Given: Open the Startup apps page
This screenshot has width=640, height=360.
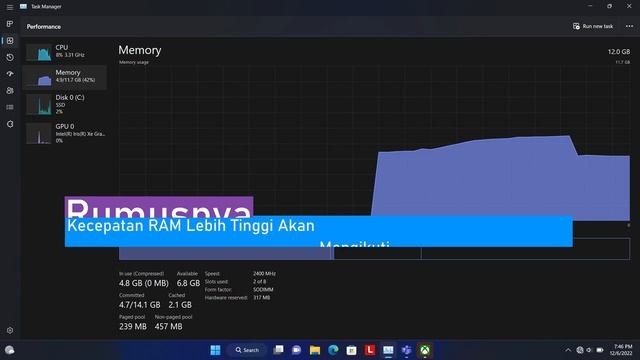Looking at the screenshot, I should (10, 74).
